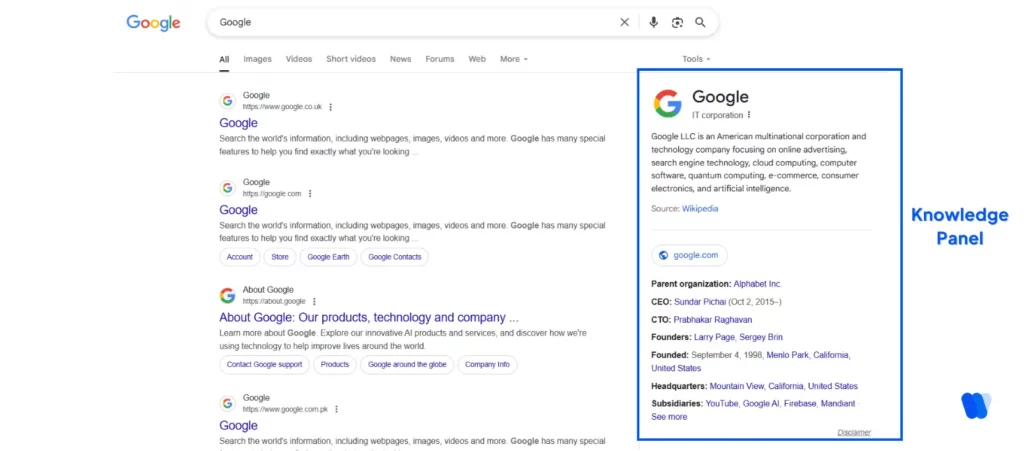Screen dimensions: 1024x451
Task: Open the Alphabet Inc. link
Action: [x=758, y=284]
